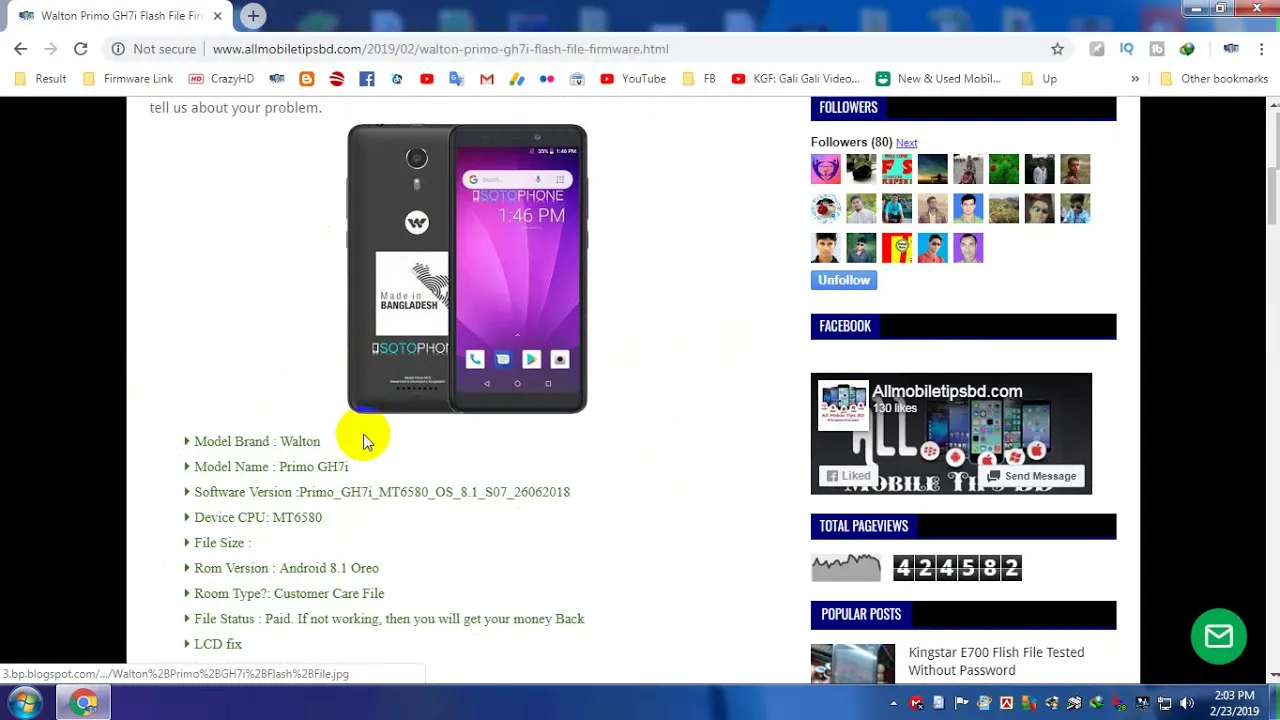Open Kingstar E700 Flish File popular post

coord(996,661)
